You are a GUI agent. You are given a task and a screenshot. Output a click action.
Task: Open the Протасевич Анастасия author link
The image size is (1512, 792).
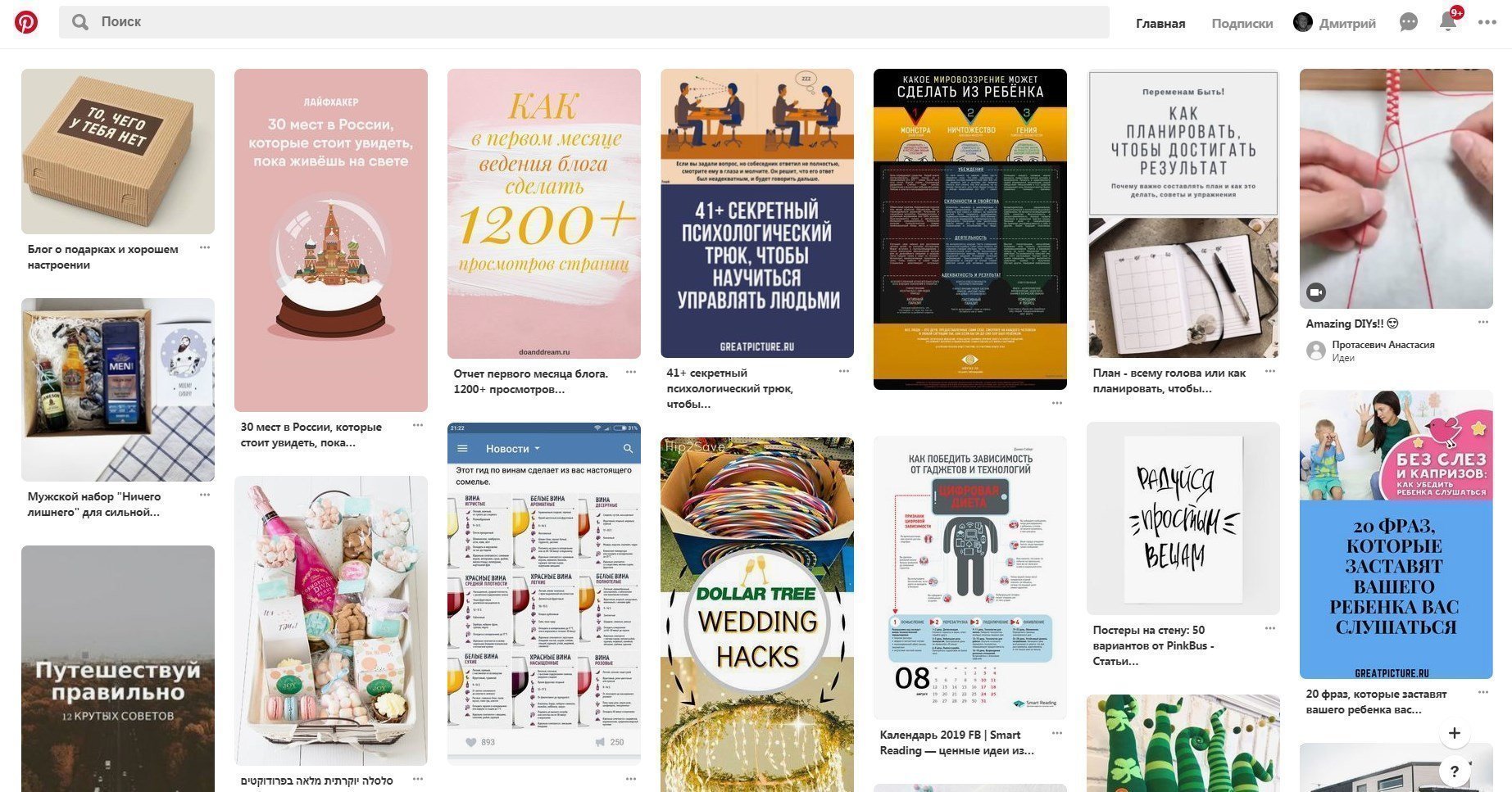(1383, 345)
